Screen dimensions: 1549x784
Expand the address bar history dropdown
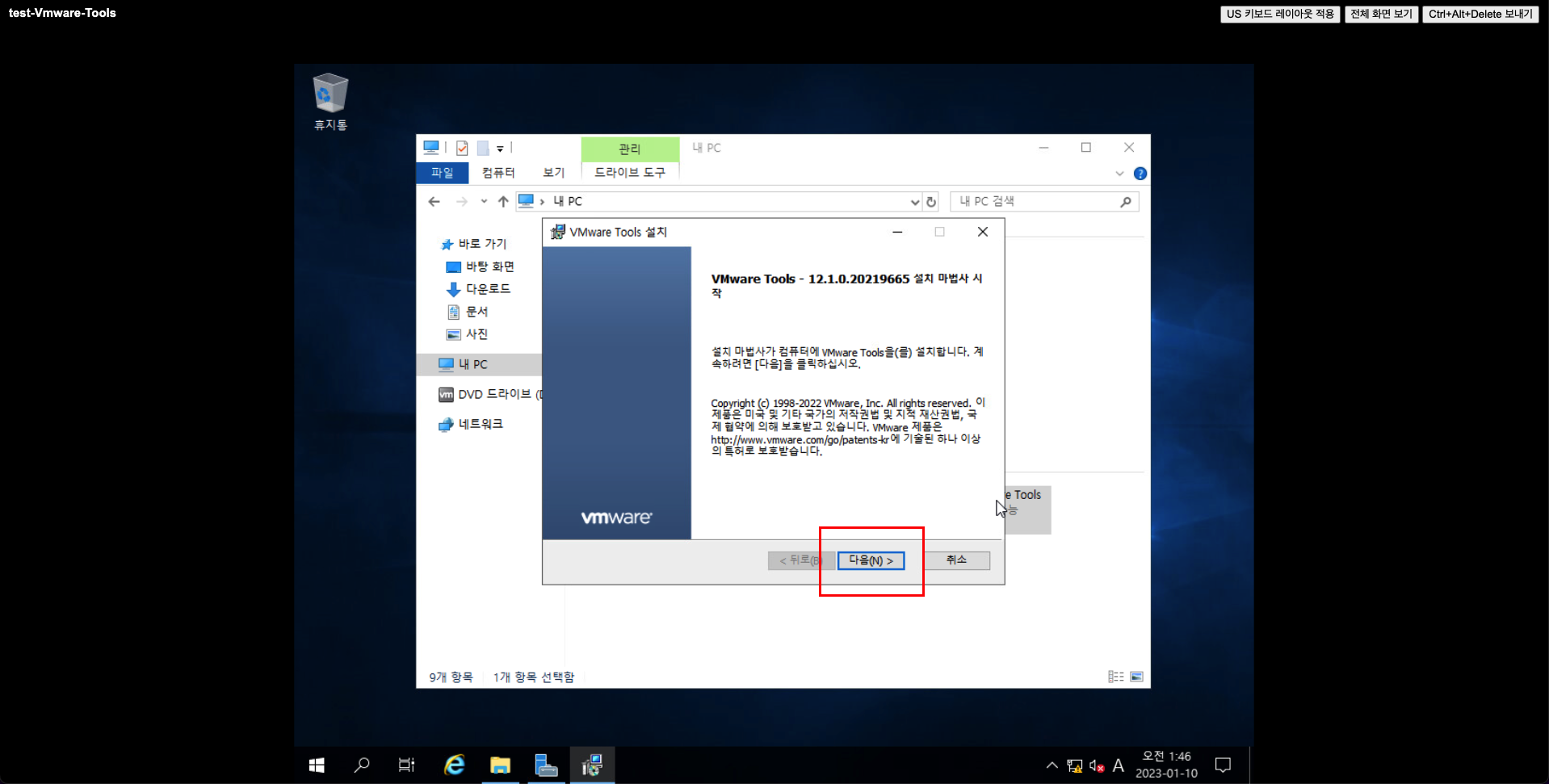pyautogui.click(x=914, y=202)
